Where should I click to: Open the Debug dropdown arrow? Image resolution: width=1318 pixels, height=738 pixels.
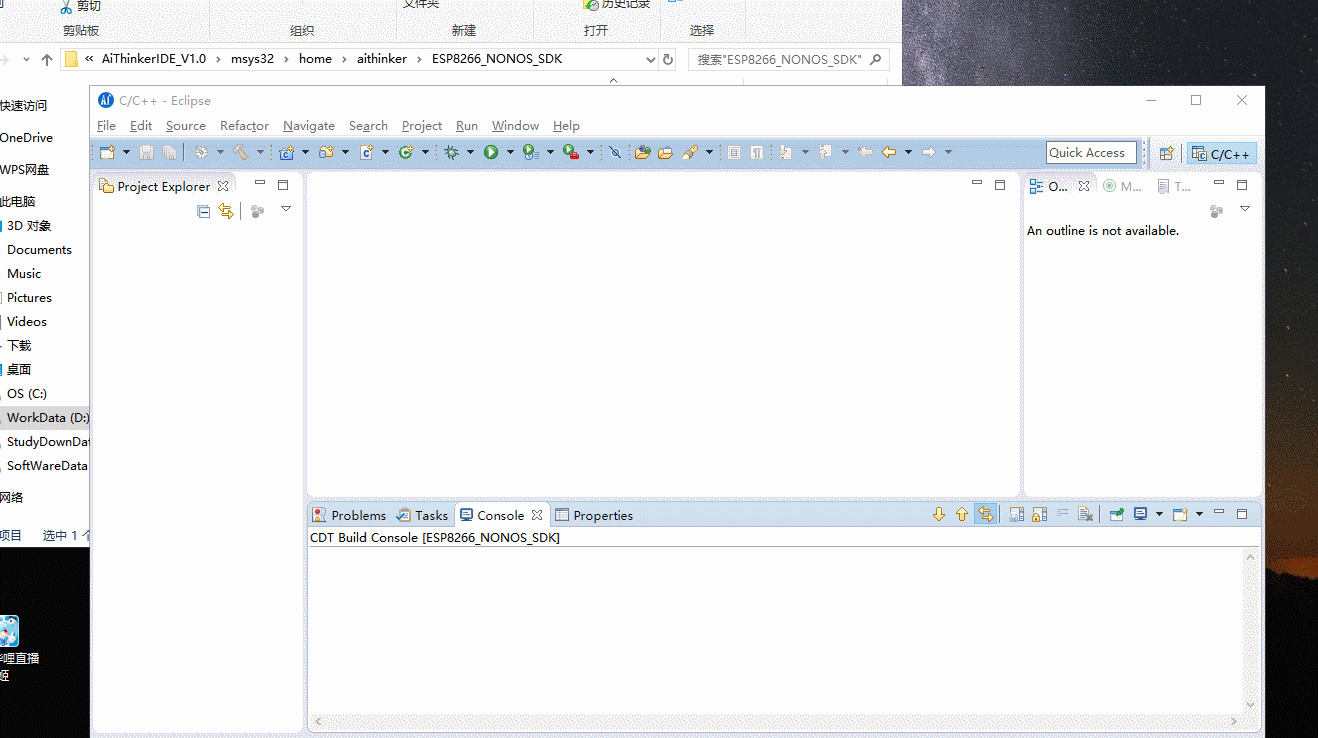click(x=470, y=152)
